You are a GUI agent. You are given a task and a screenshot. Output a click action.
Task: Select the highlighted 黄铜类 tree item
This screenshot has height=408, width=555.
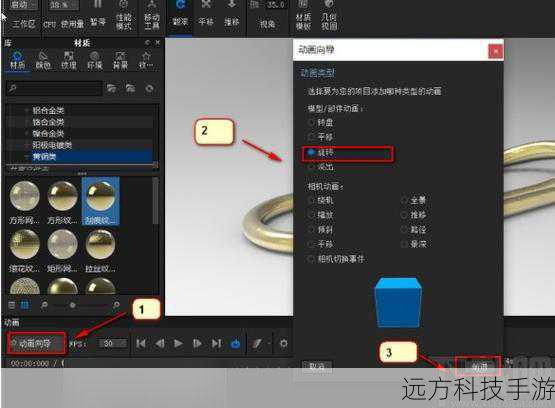pos(80,156)
